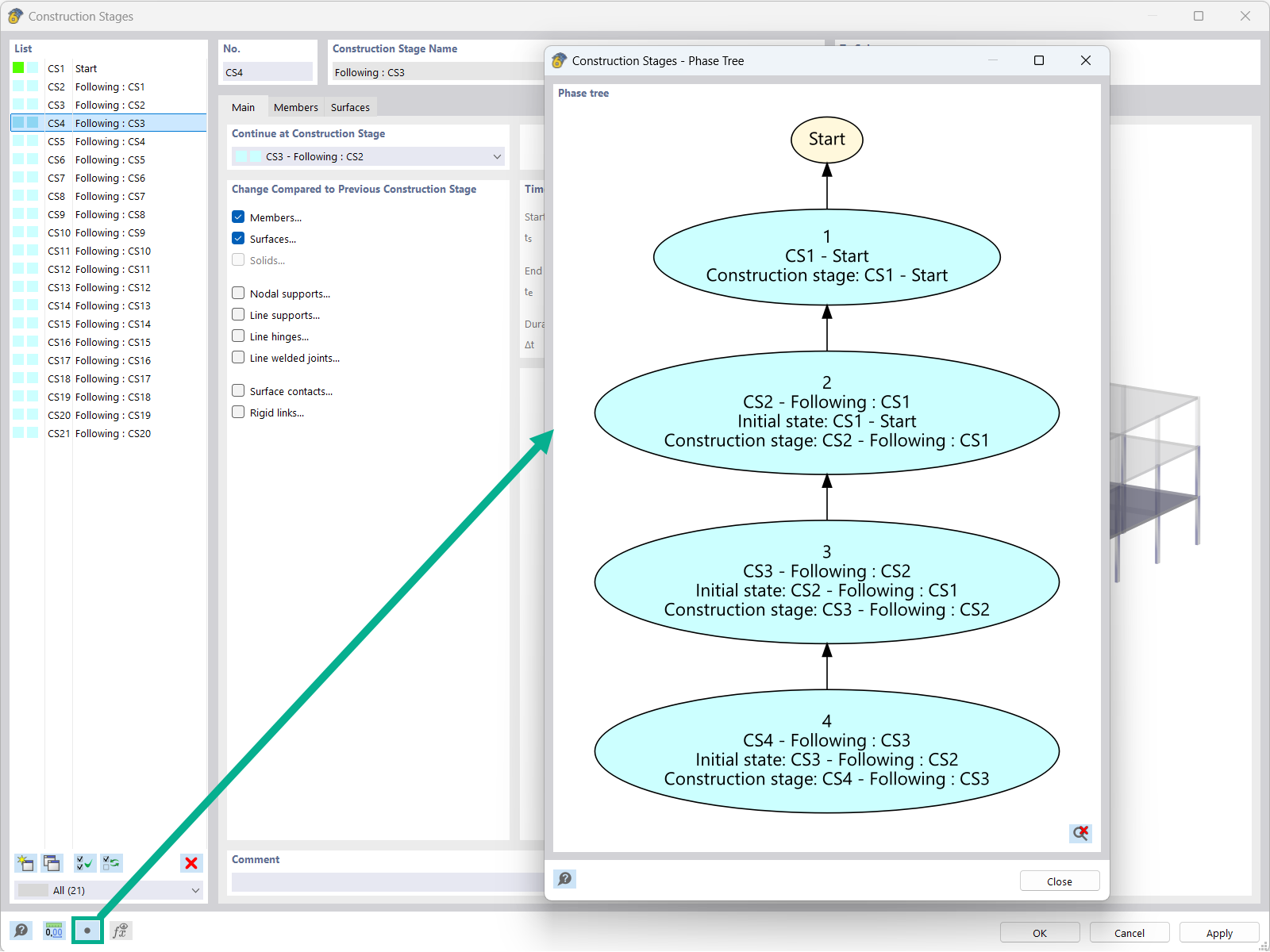Enable the Solids checkbox
The width and height of the screenshot is (1270, 952).
238,259
